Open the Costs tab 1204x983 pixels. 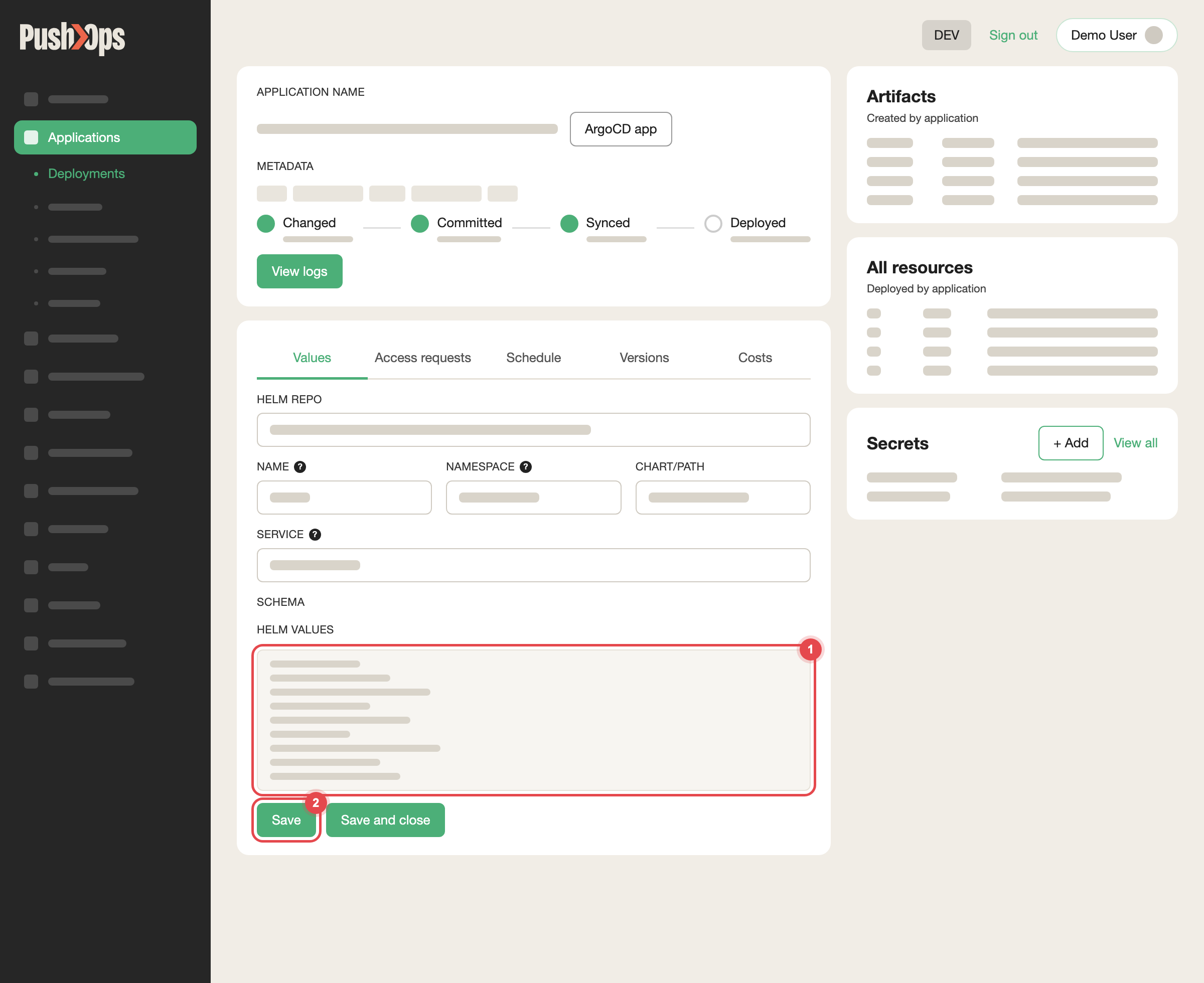click(x=755, y=358)
